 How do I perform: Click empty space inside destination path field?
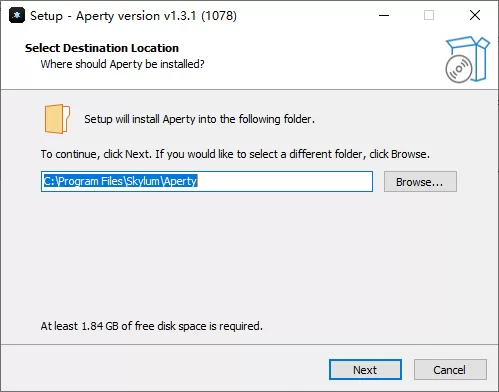tap(285, 182)
